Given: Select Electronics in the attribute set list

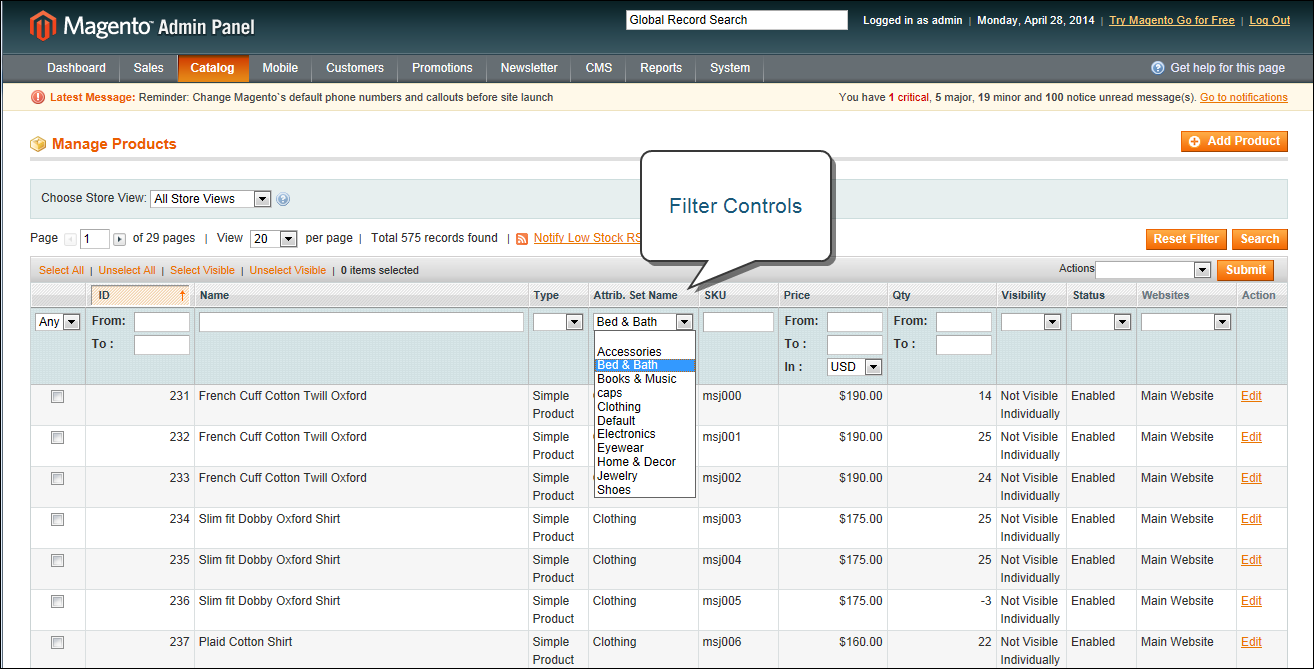Looking at the screenshot, I should [645, 434].
